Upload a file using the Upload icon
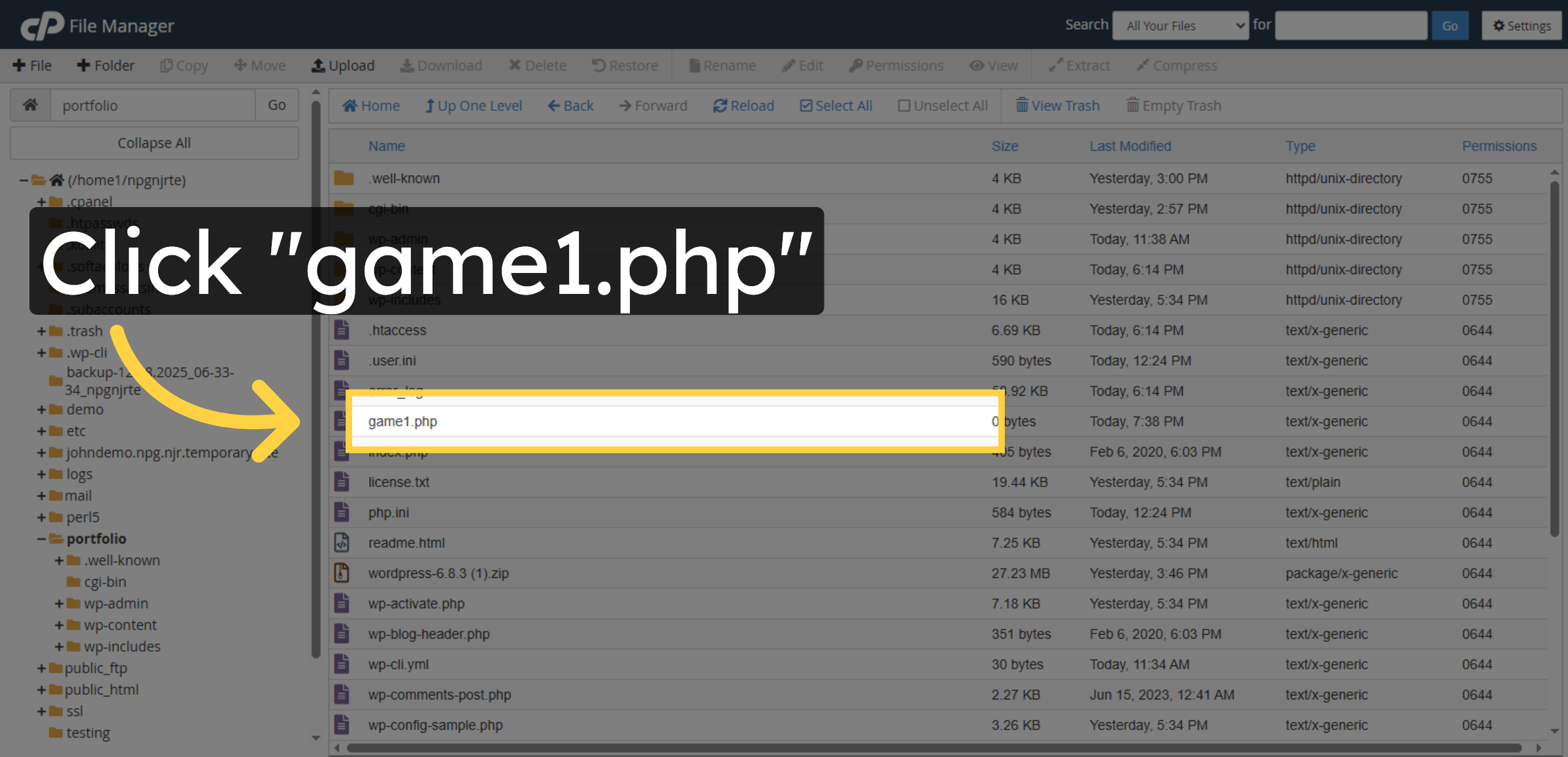The image size is (1568, 757). pos(342,65)
